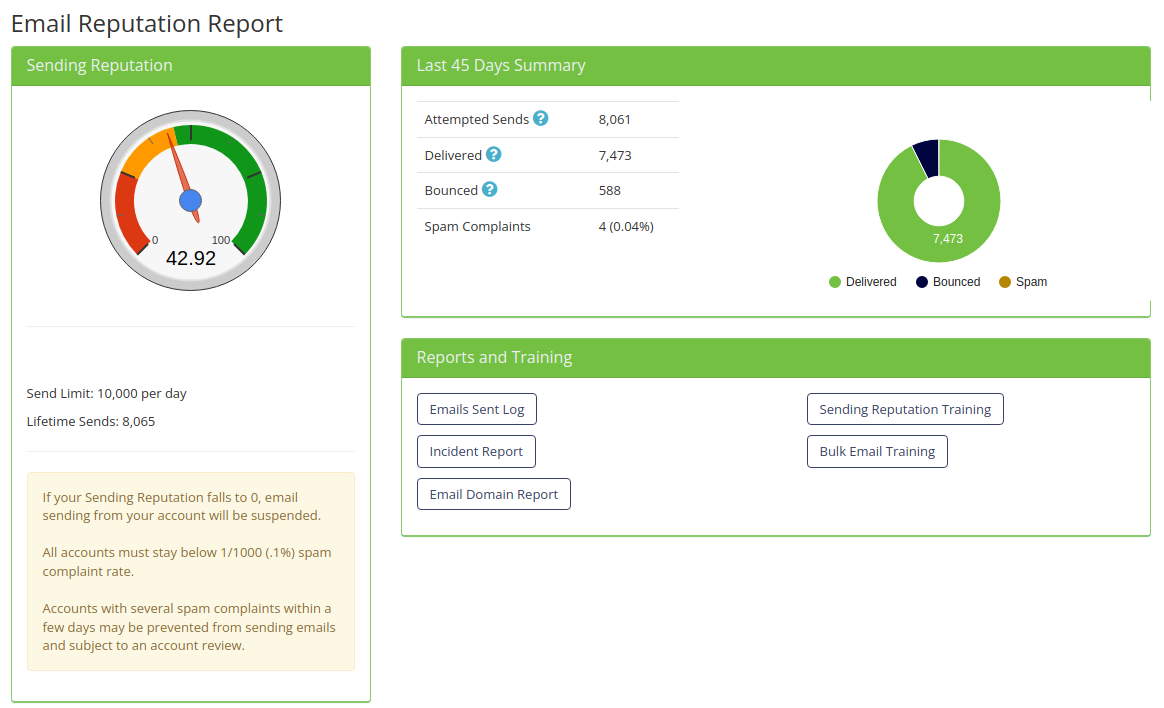Click the Last 45 Days Summary header
The width and height of the screenshot is (1164, 708).
point(776,66)
